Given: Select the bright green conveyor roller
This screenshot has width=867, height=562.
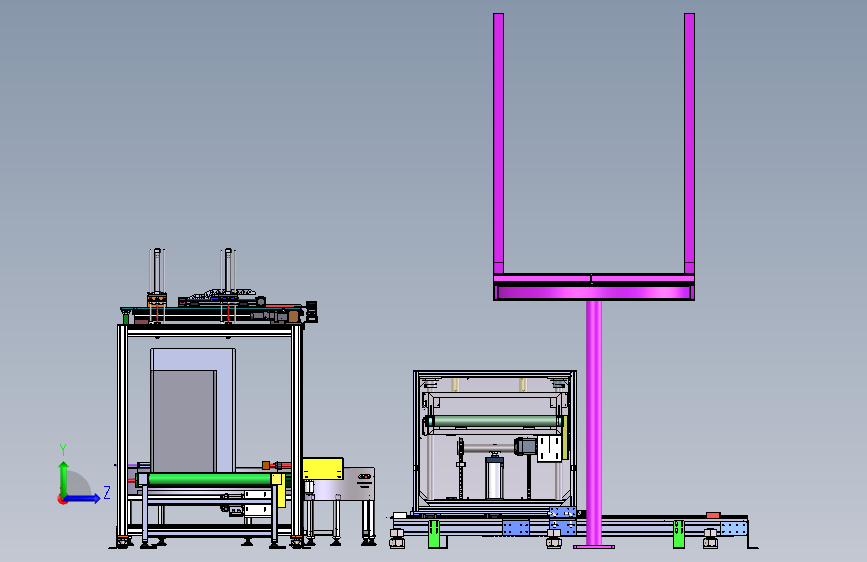Looking at the screenshot, I should tap(210, 479).
